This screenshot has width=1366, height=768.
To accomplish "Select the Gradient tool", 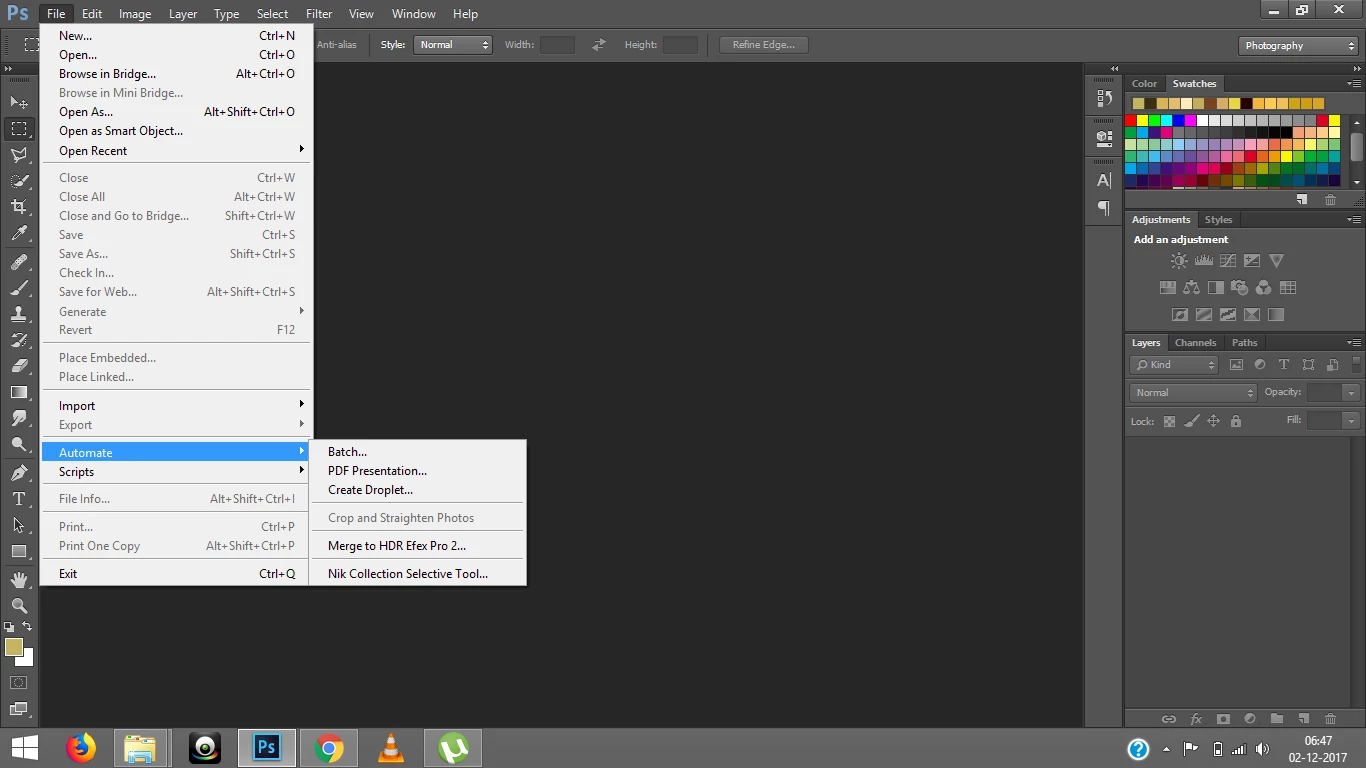I will click(x=19, y=392).
